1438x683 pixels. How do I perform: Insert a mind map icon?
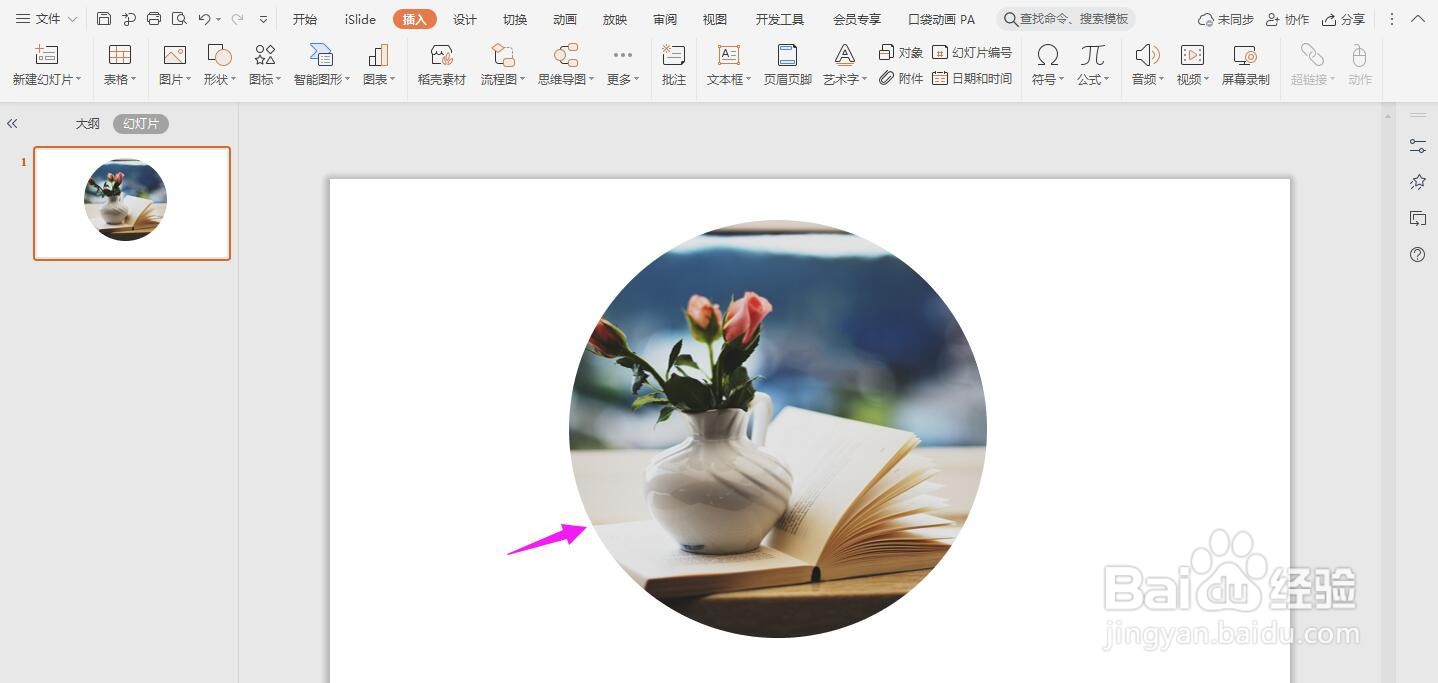click(x=566, y=55)
